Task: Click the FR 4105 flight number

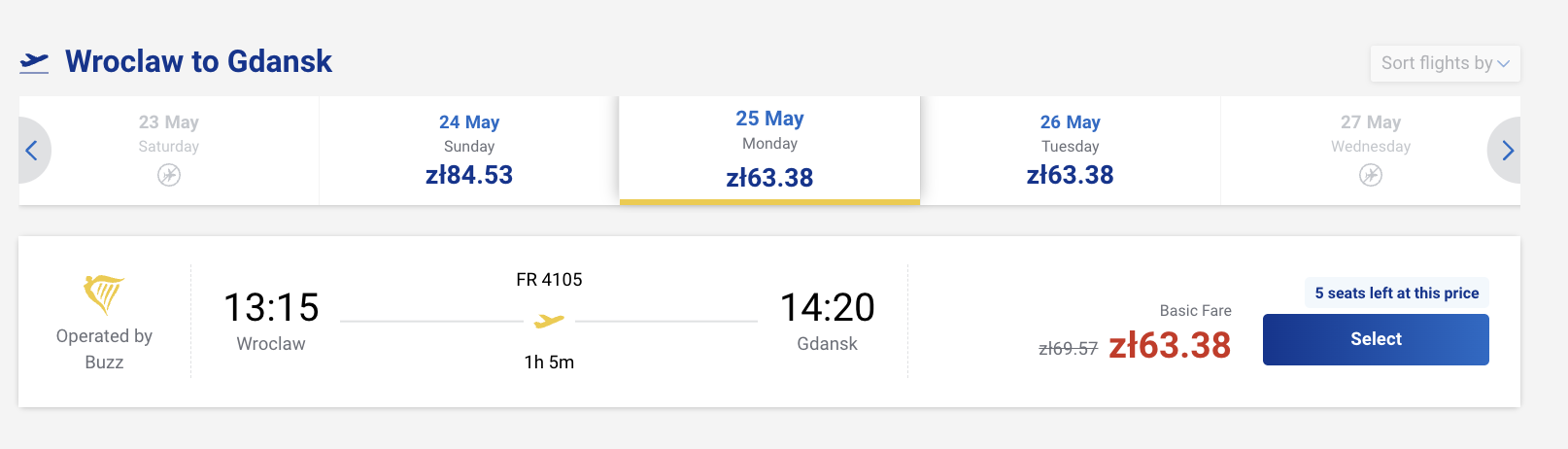Action: (x=549, y=280)
